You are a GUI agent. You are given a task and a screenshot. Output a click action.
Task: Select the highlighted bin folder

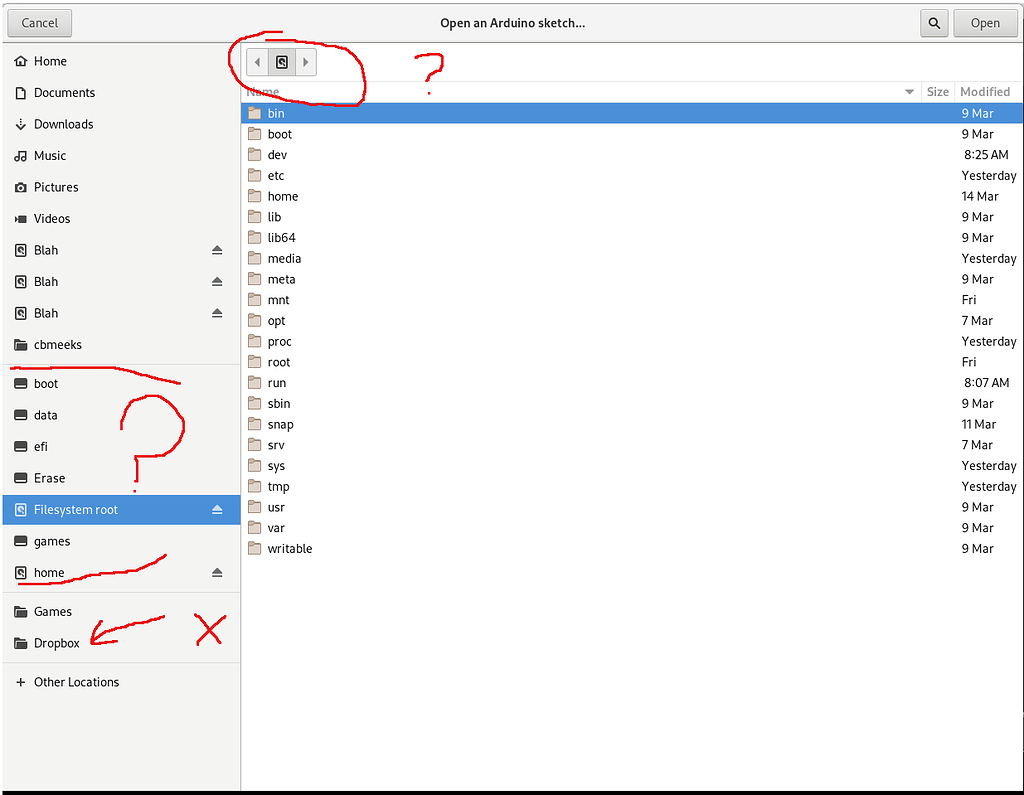tap(279, 113)
